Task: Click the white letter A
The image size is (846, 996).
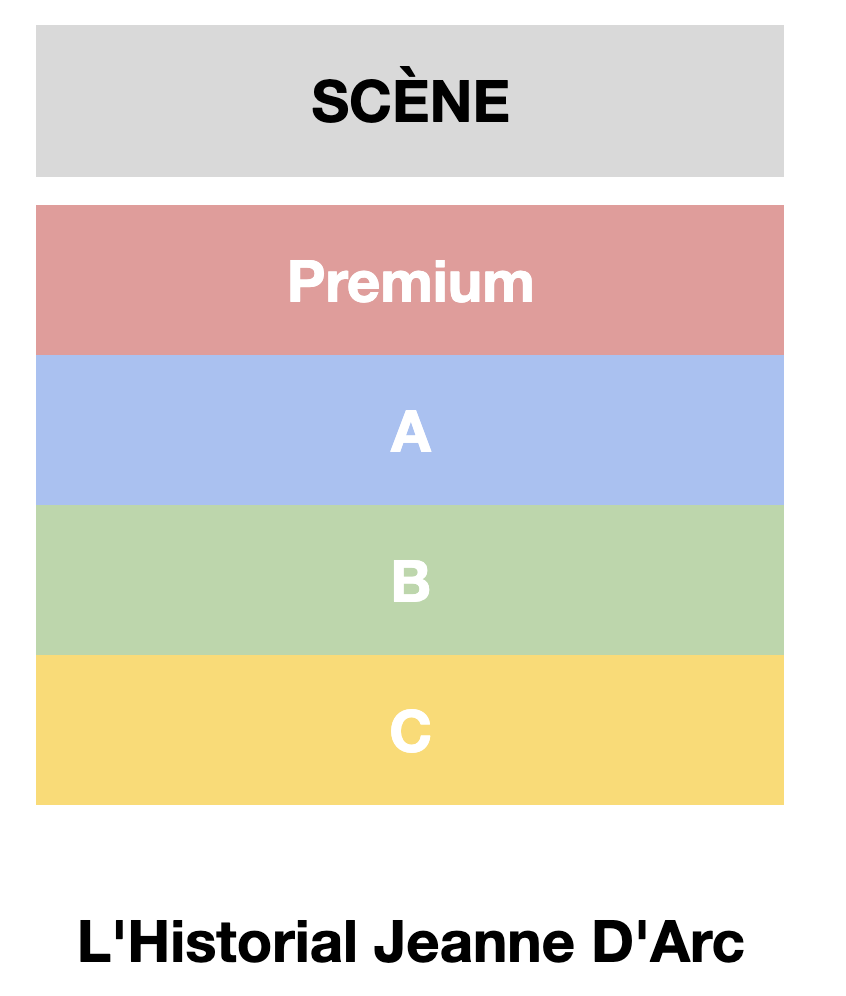Action: click(x=410, y=431)
